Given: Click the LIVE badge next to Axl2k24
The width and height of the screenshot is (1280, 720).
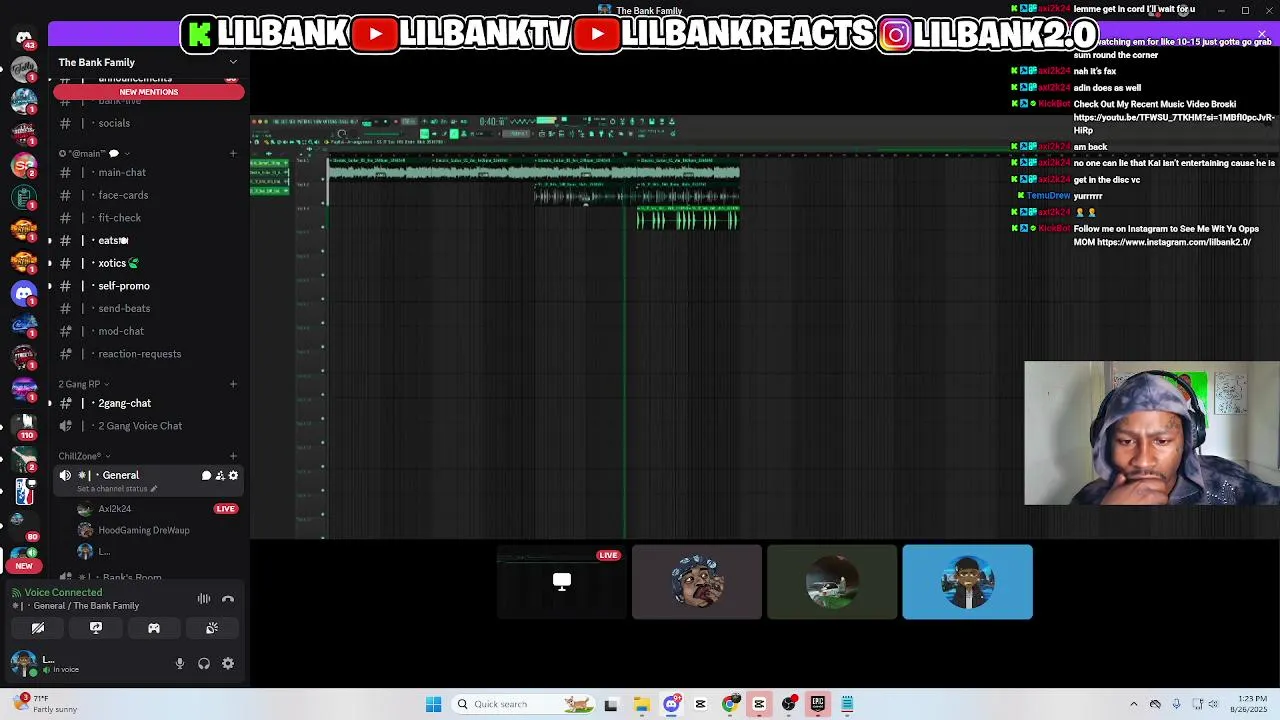Looking at the screenshot, I should point(226,509).
